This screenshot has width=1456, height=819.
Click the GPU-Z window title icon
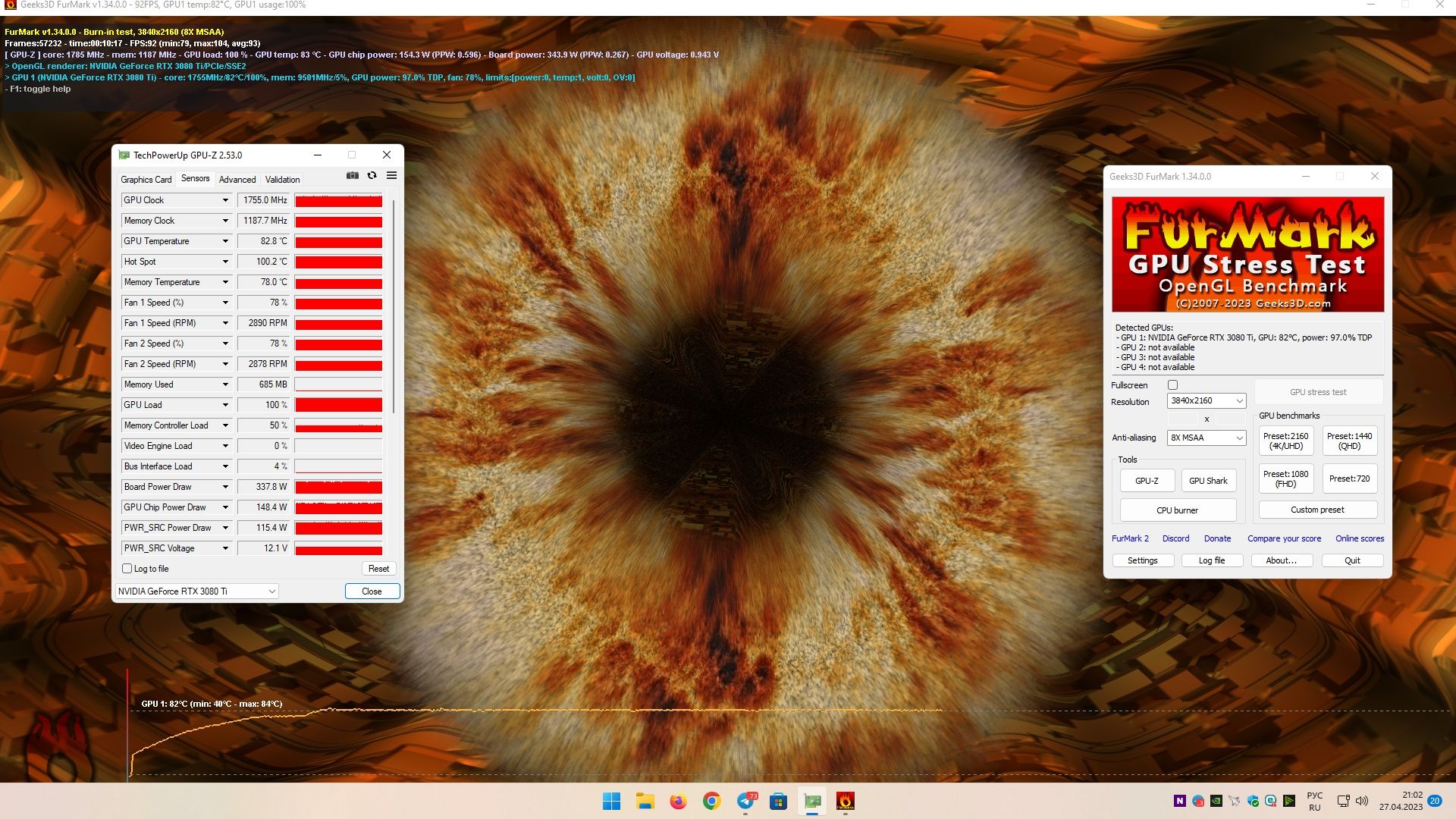(x=124, y=155)
